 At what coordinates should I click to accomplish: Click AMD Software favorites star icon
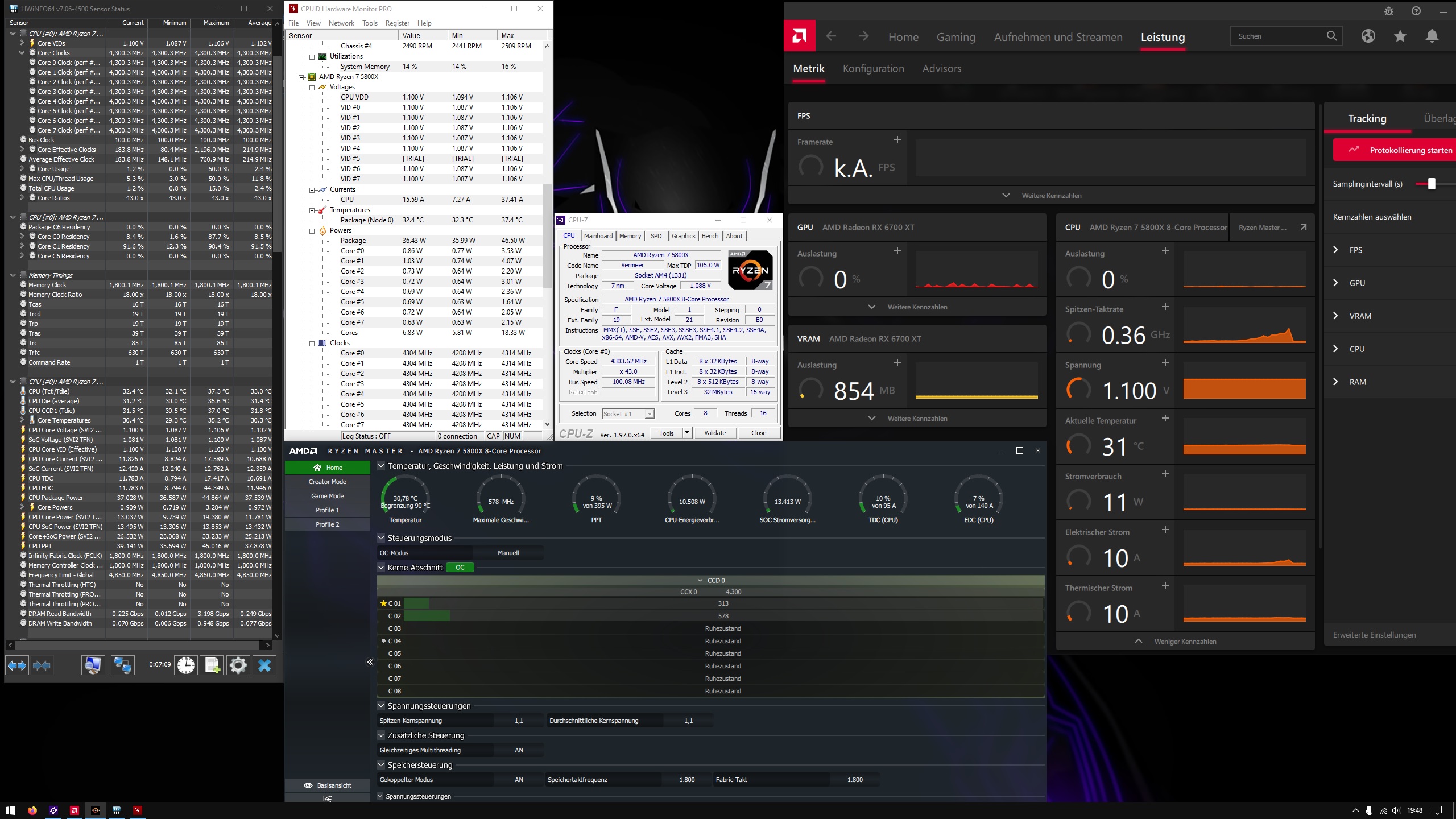(1400, 36)
